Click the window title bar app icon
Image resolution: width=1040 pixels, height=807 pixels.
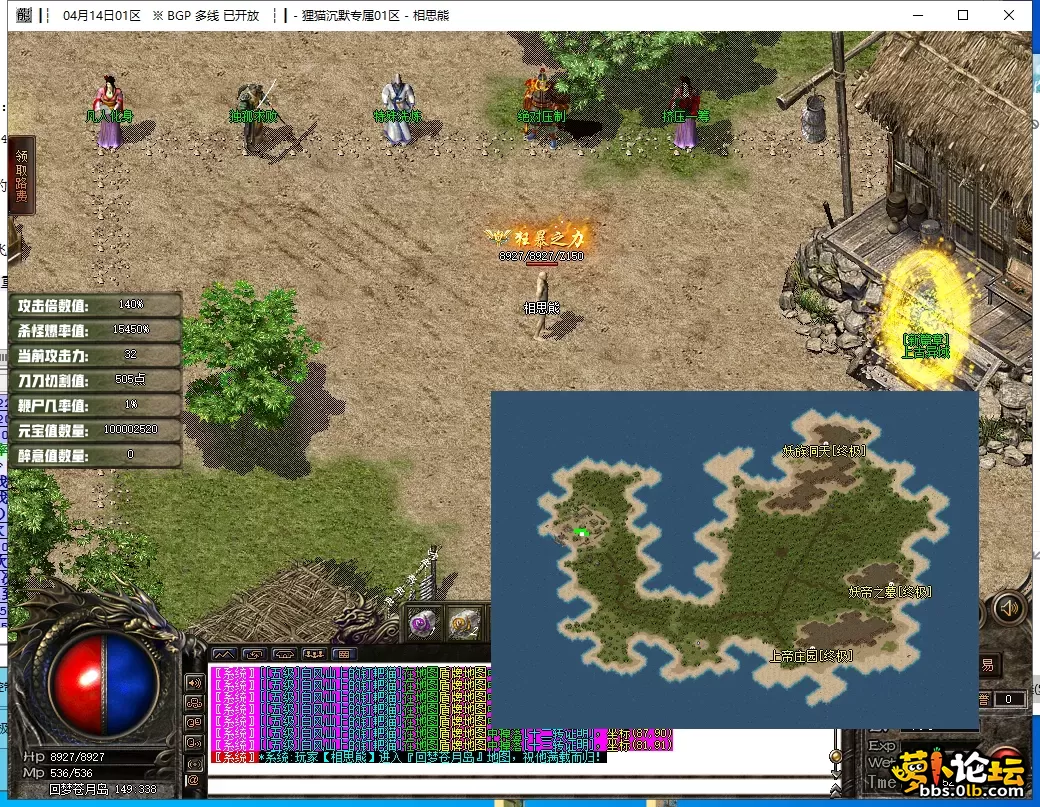point(24,15)
